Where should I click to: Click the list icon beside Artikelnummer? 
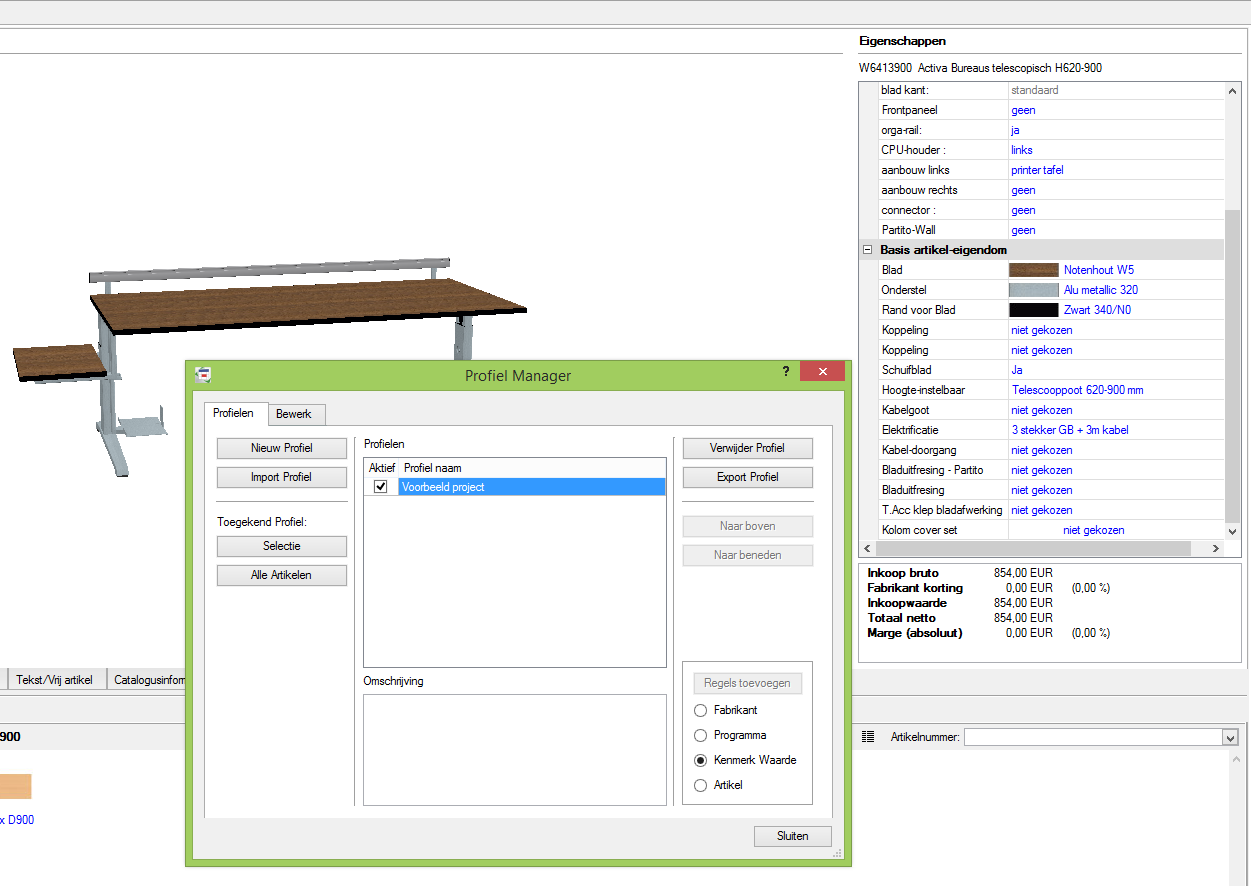pos(868,737)
